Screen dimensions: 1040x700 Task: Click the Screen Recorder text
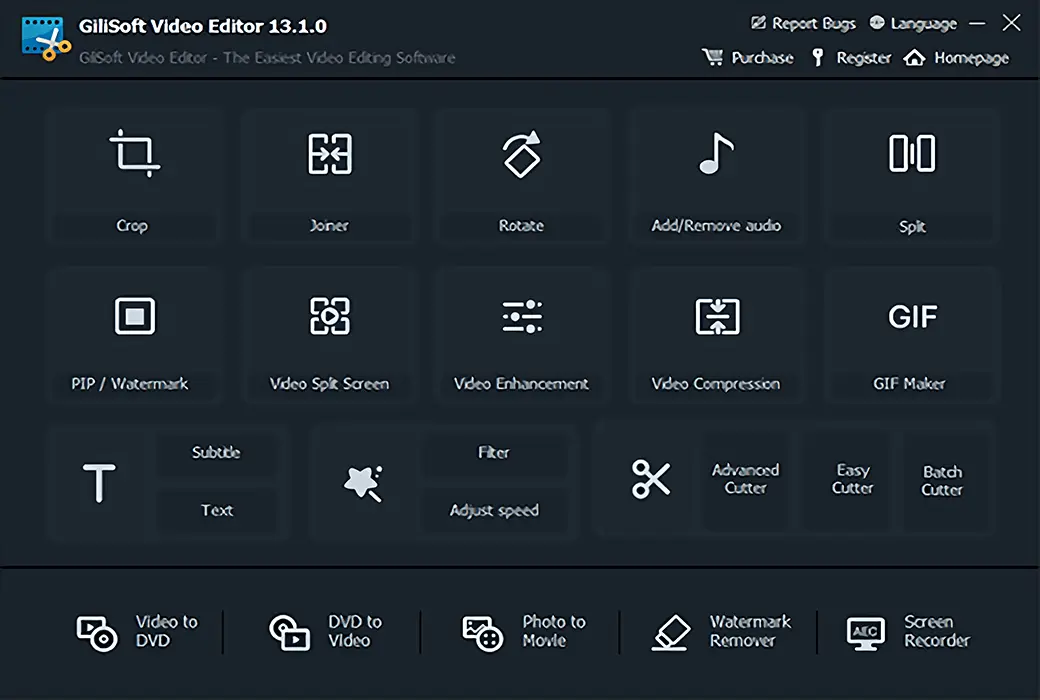(x=937, y=631)
